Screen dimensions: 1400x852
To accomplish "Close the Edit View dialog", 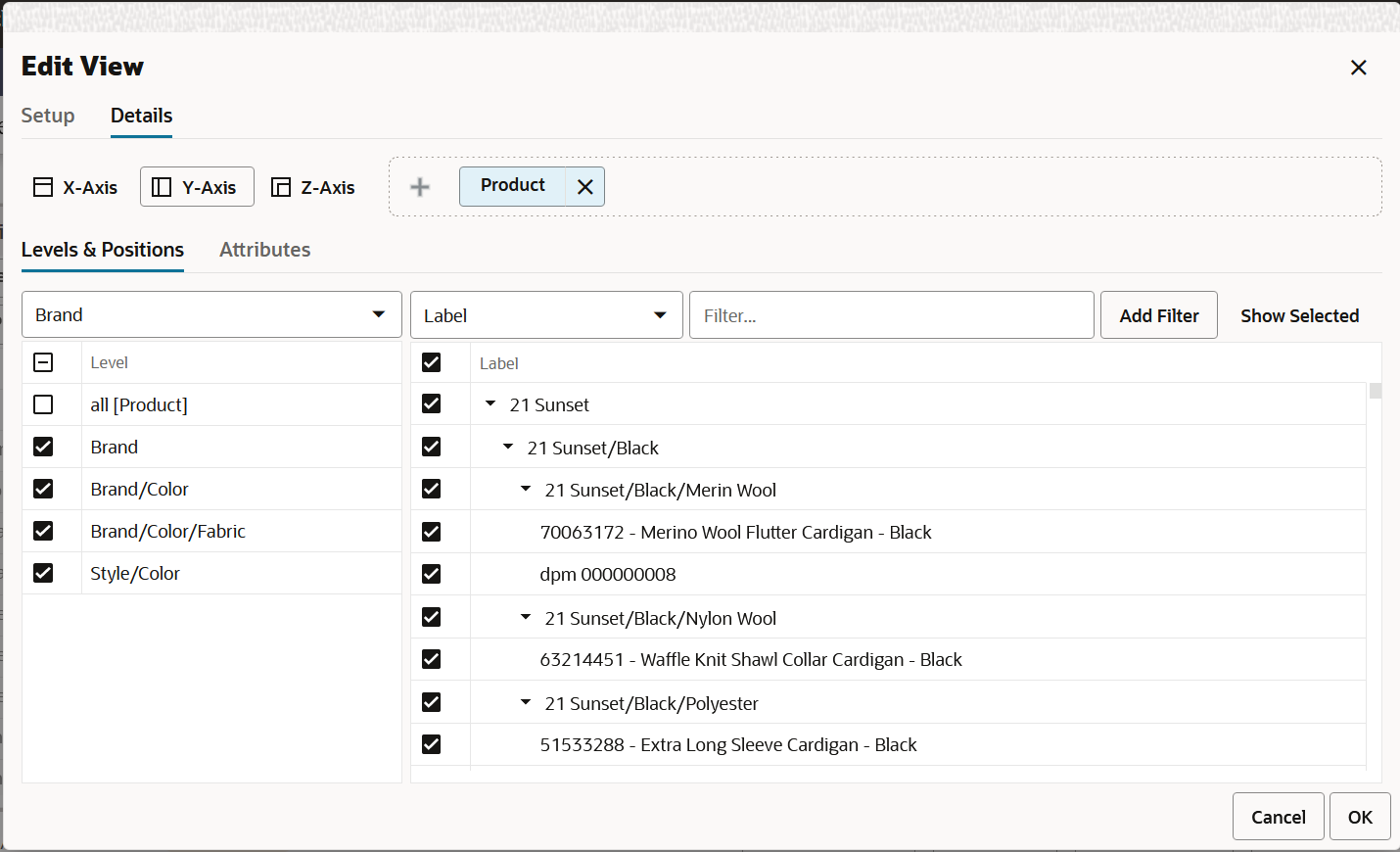I will click(1359, 68).
